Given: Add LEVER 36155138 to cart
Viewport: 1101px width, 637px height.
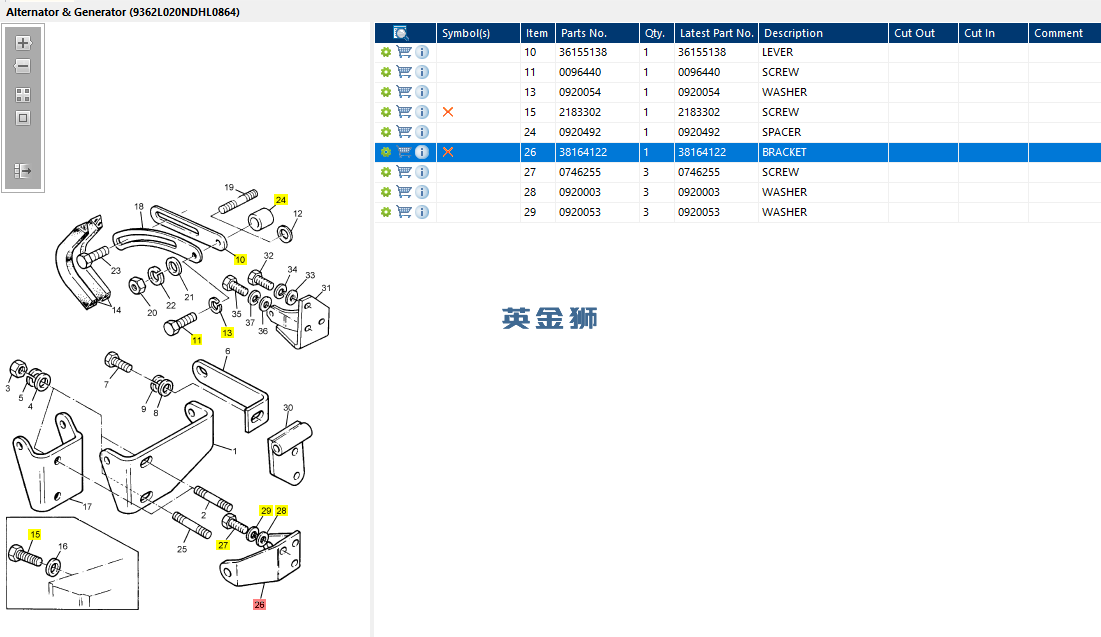Looking at the screenshot, I should point(404,52).
